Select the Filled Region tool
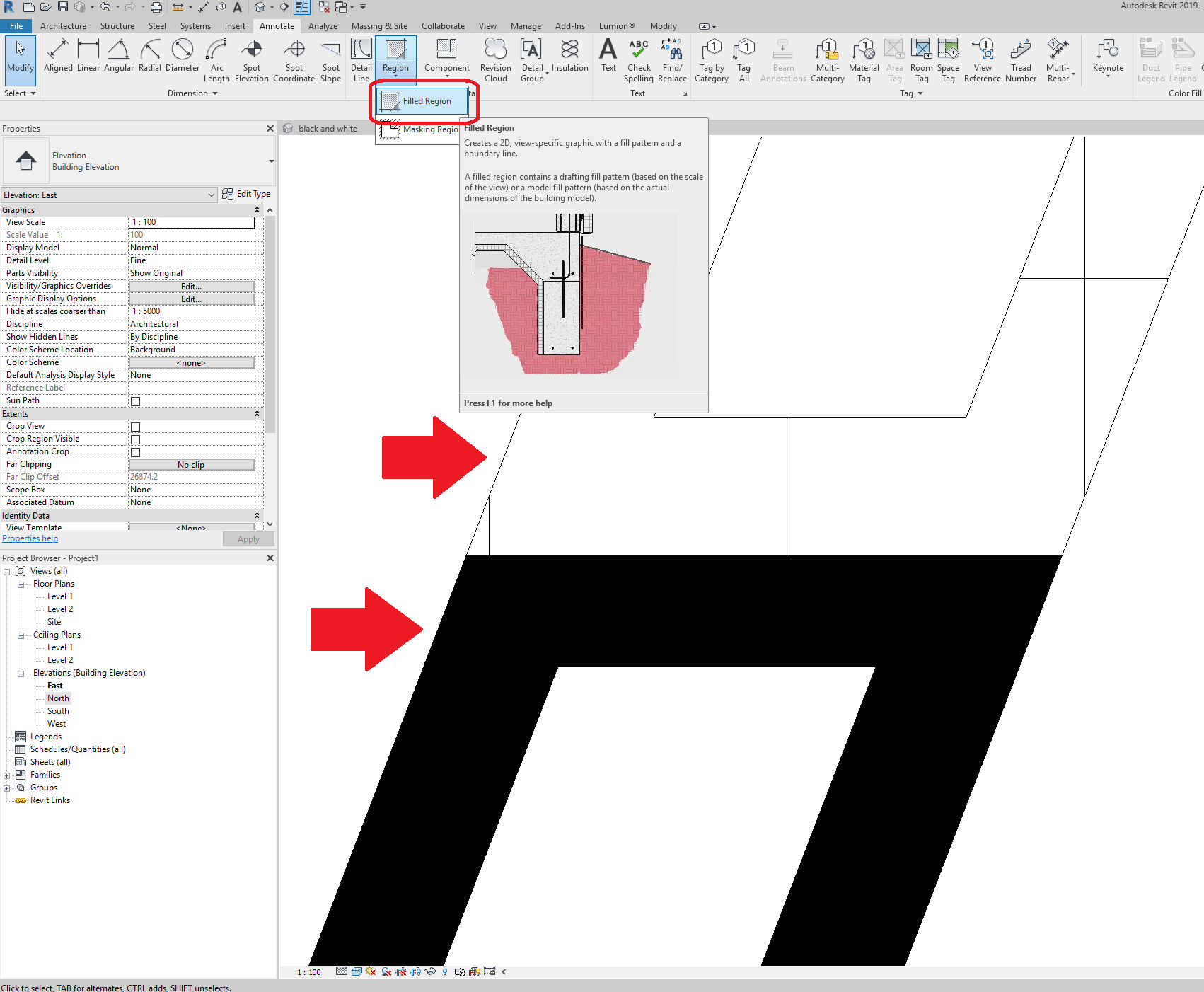 coord(423,101)
